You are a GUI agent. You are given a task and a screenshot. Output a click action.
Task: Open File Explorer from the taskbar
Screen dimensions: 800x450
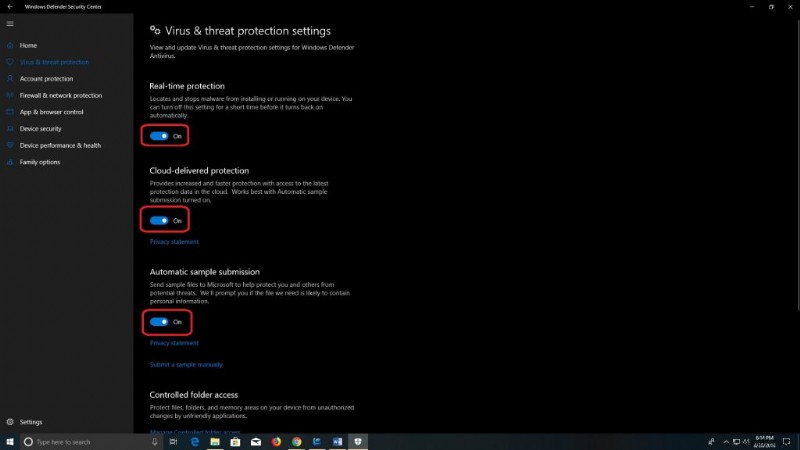215,442
